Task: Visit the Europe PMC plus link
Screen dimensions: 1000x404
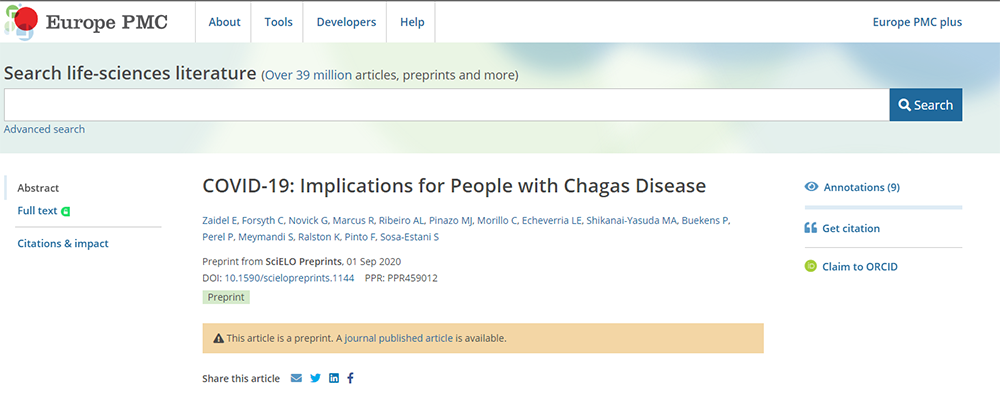Action: [x=917, y=22]
